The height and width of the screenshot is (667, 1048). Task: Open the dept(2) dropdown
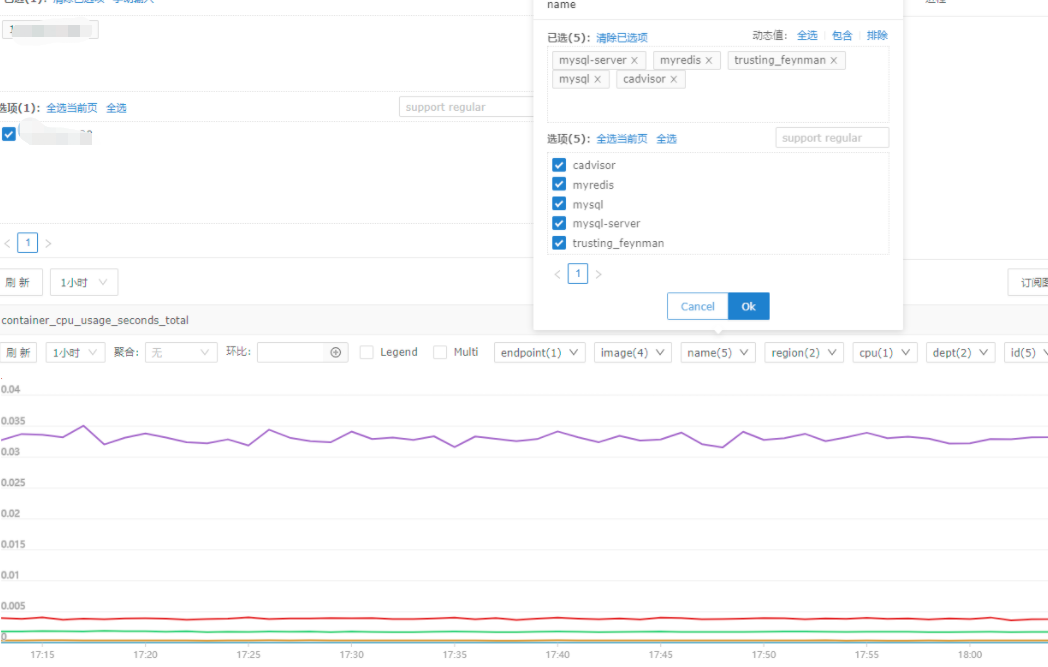[x=960, y=352]
